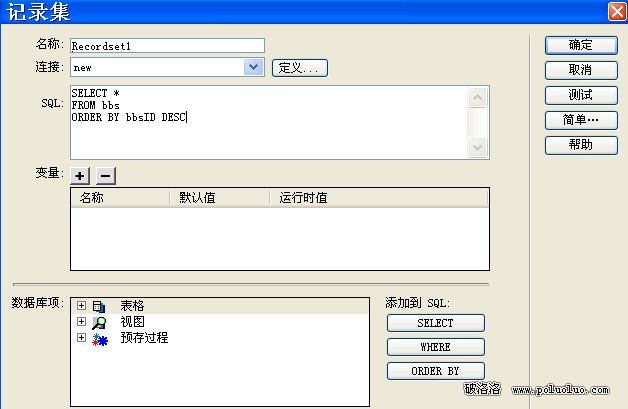Screen dimensions: 628x409
Task: Click the table icon next to 表格
Action: (x=98, y=306)
